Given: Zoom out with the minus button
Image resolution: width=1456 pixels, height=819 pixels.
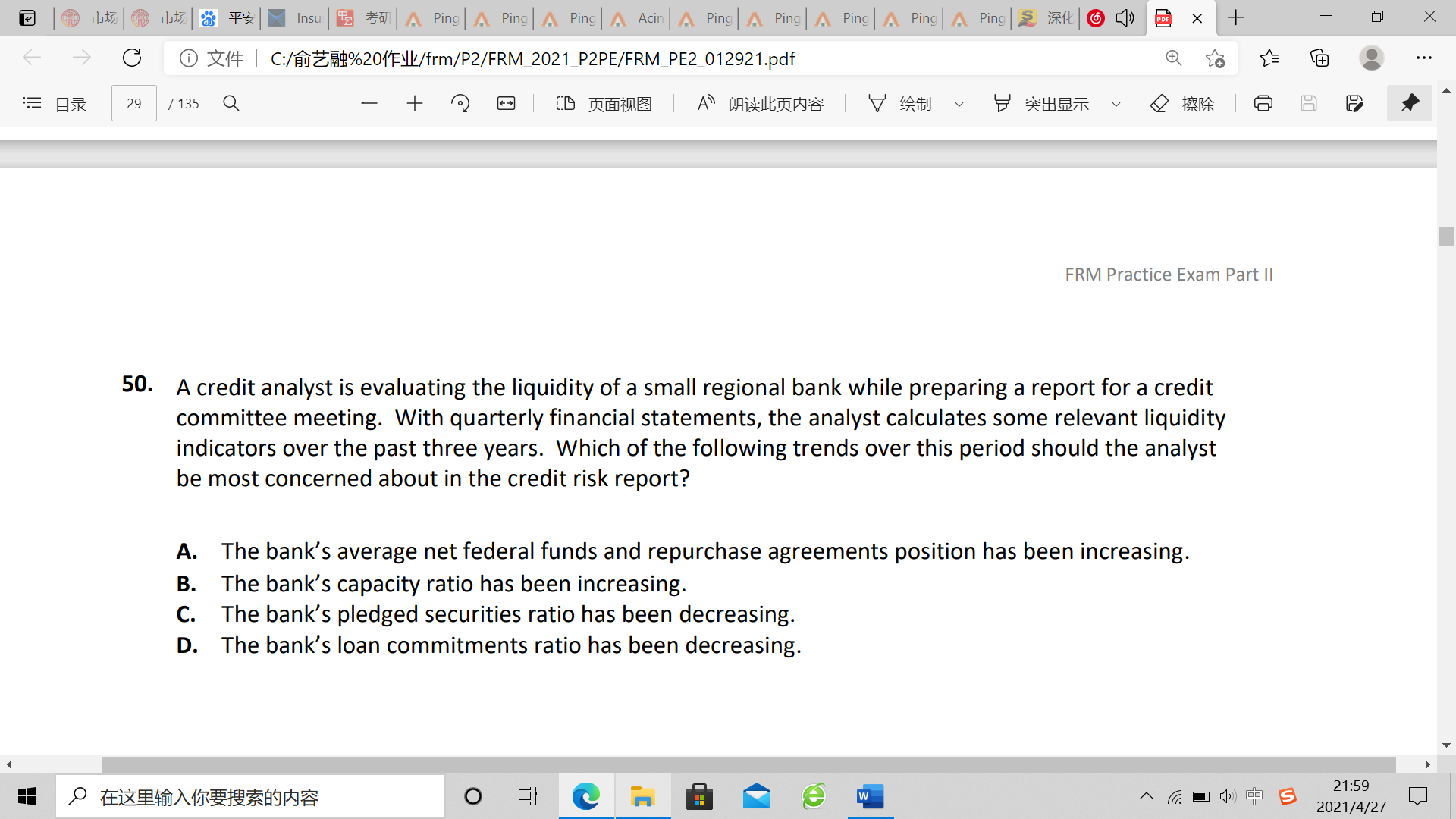Looking at the screenshot, I should (x=369, y=104).
